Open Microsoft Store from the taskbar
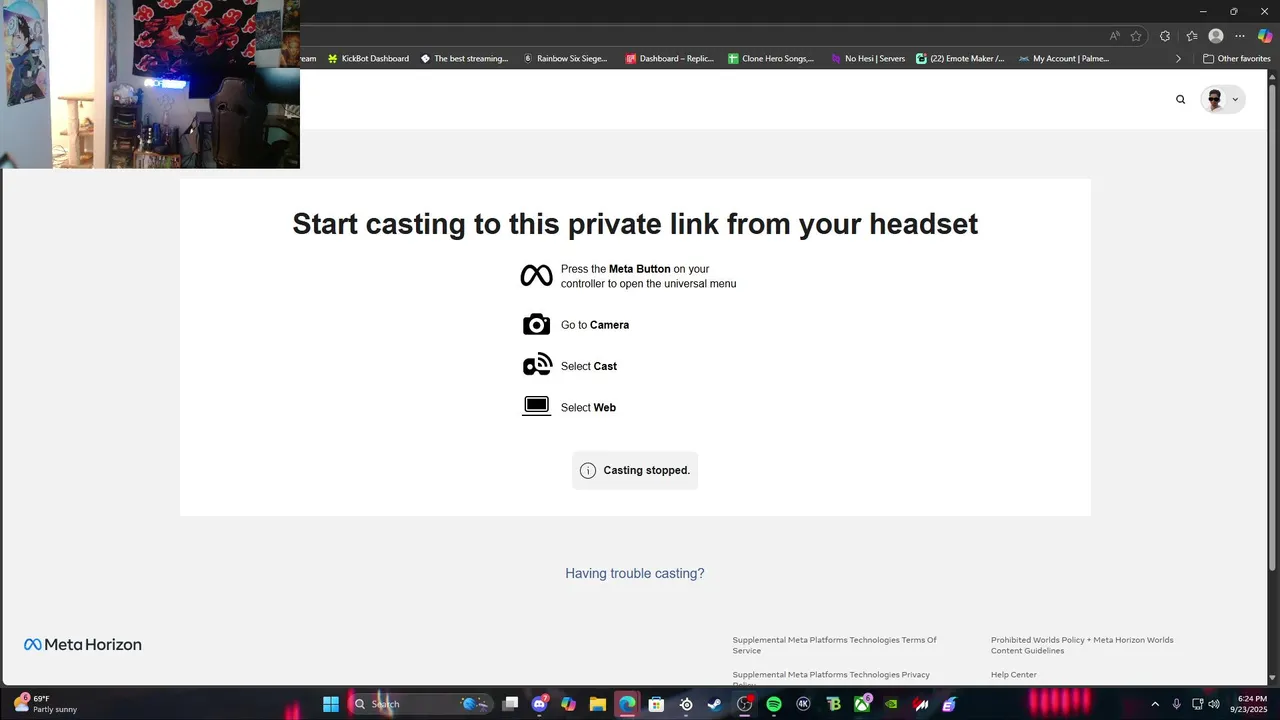This screenshot has height=720, width=1280. [657, 704]
